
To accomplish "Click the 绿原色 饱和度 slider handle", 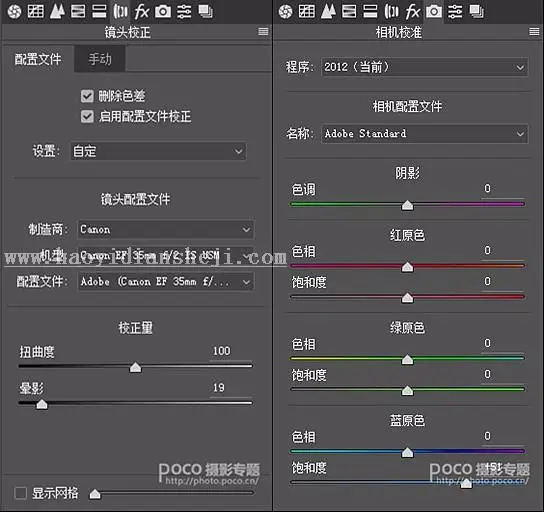I will point(407,391).
